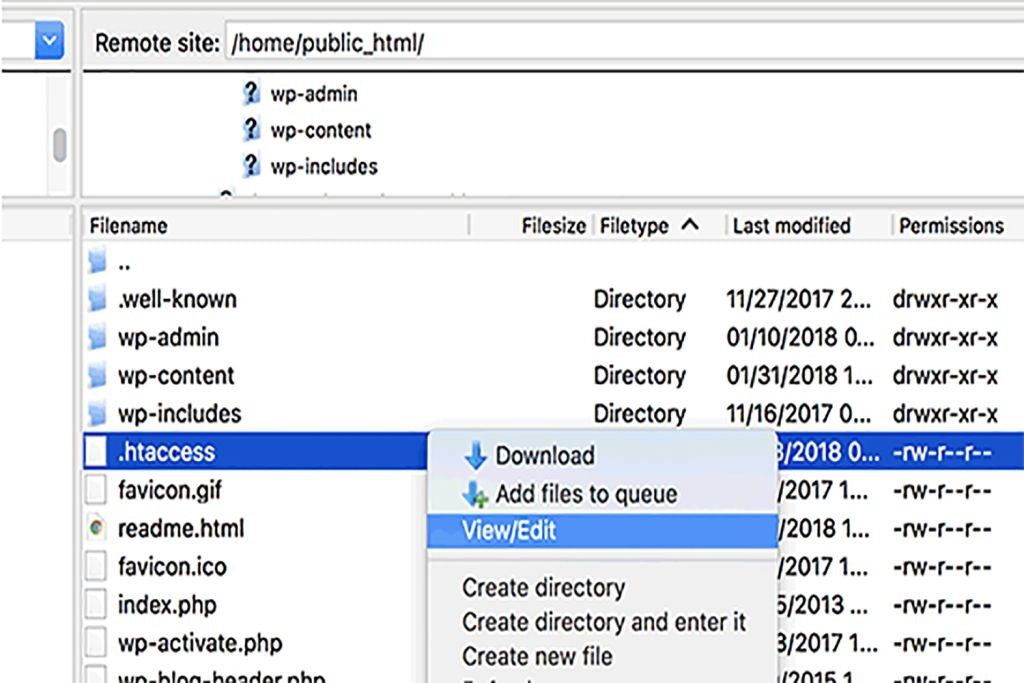Sort by the Filetype column header
1024x683 pixels.
click(634, 226)
